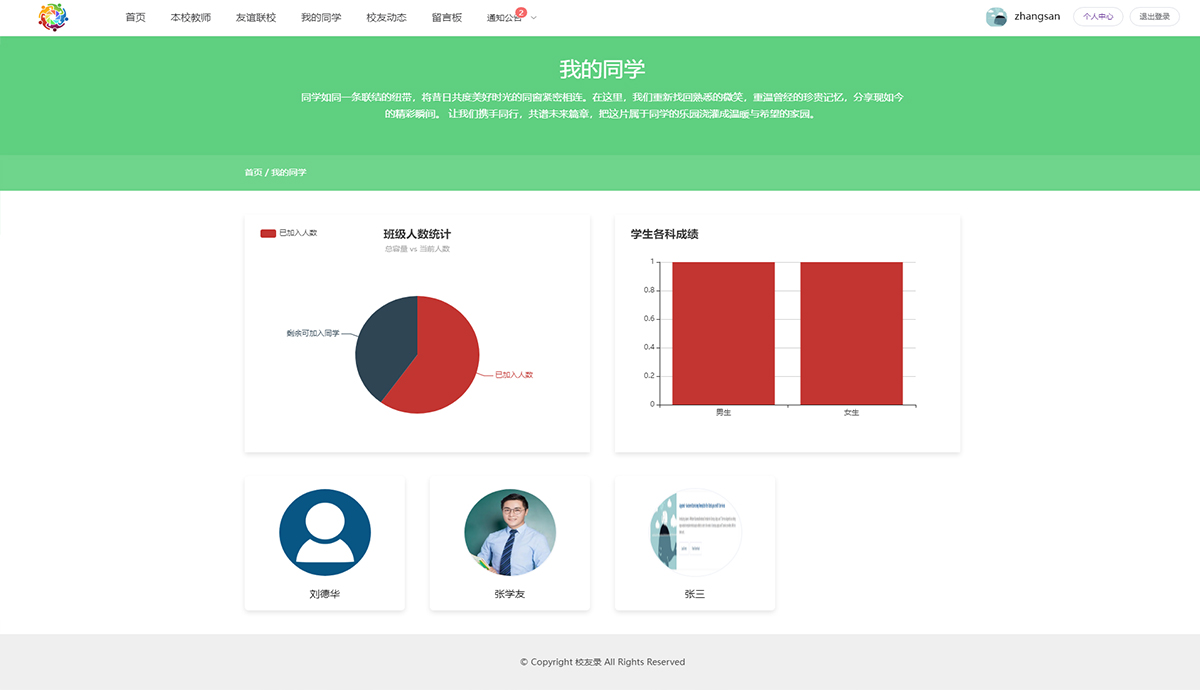Click the 女生 bar in the chart

pos(851,333)
